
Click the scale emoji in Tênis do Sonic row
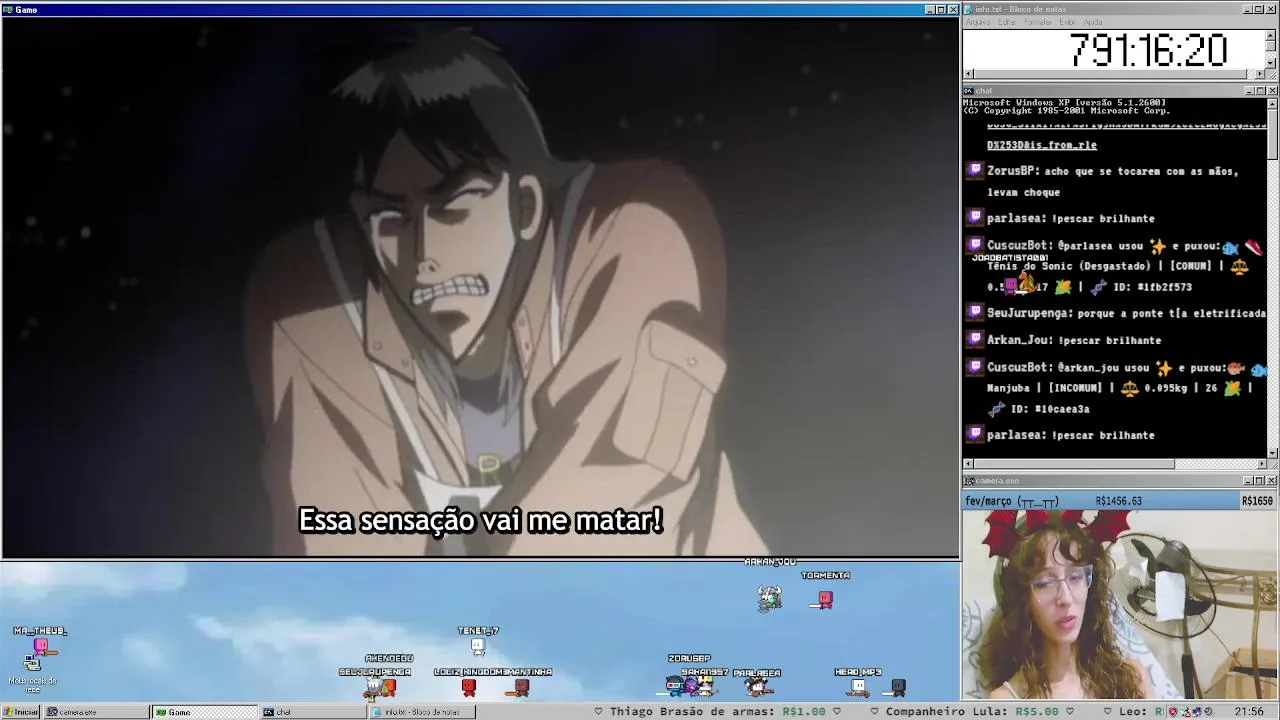click(1240, 266)
